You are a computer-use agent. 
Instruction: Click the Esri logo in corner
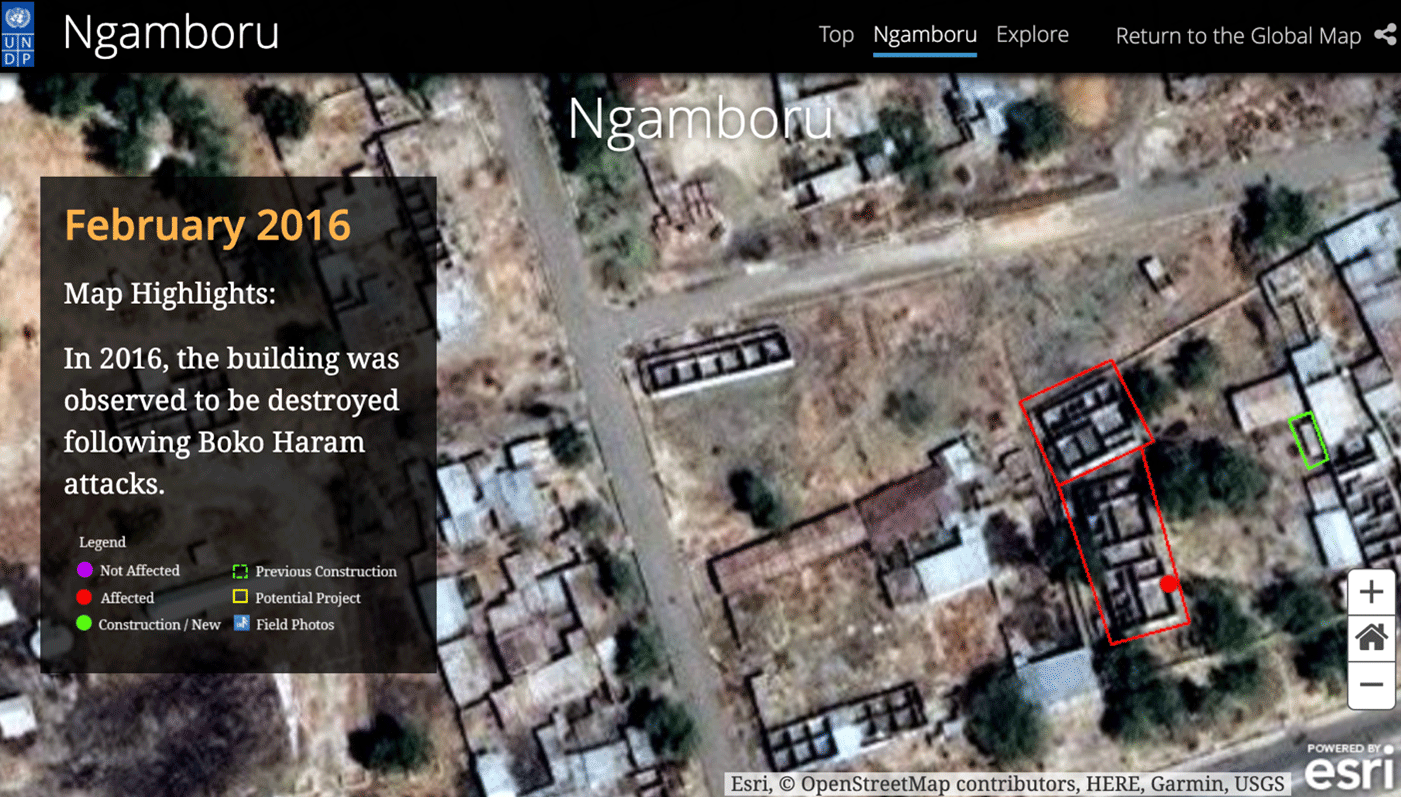point(1348,768)
